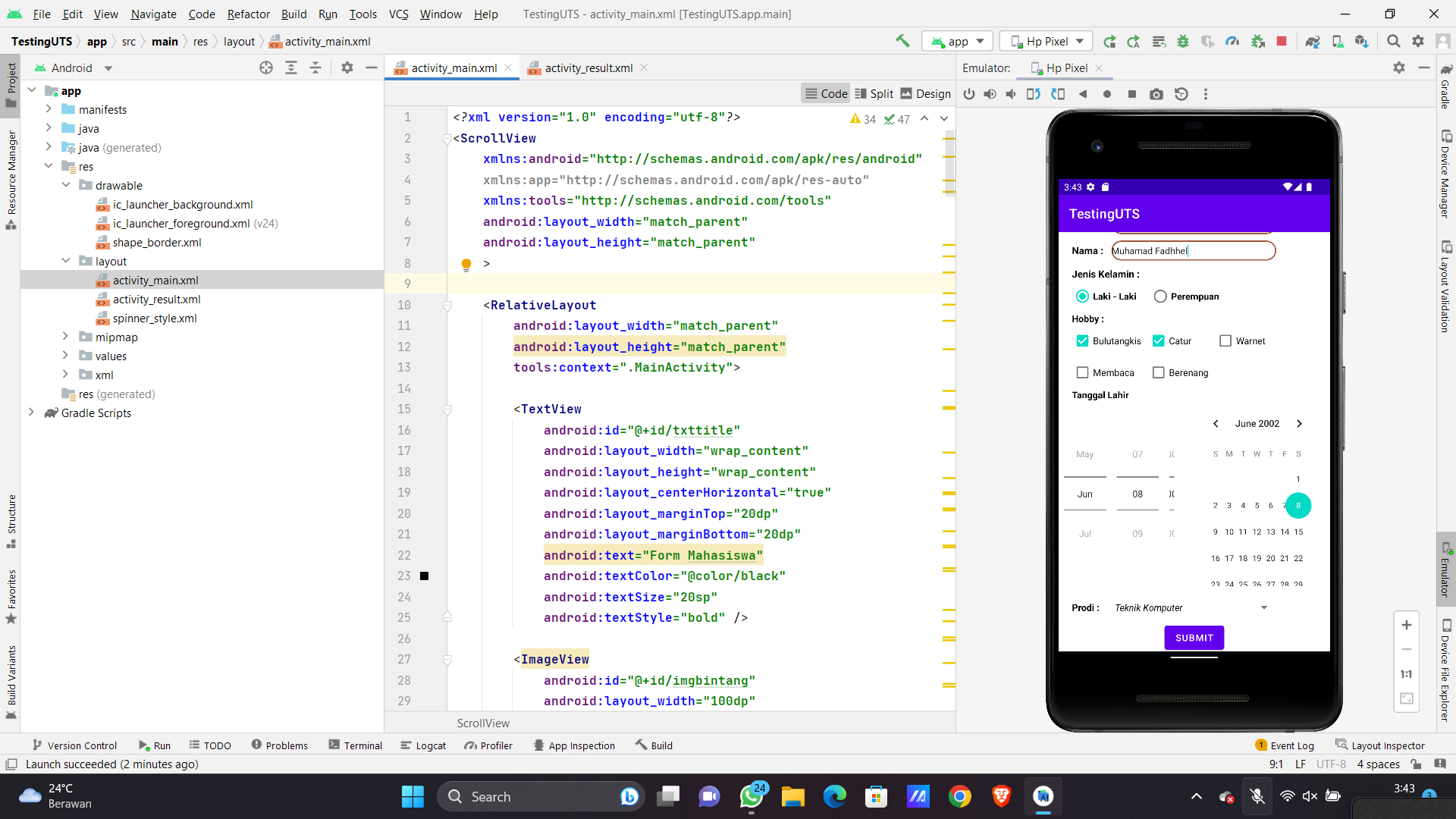This screenshot has width=1456, height=819.
Task: Click the Debug app bug icon
Action: tap(1183, 41)
